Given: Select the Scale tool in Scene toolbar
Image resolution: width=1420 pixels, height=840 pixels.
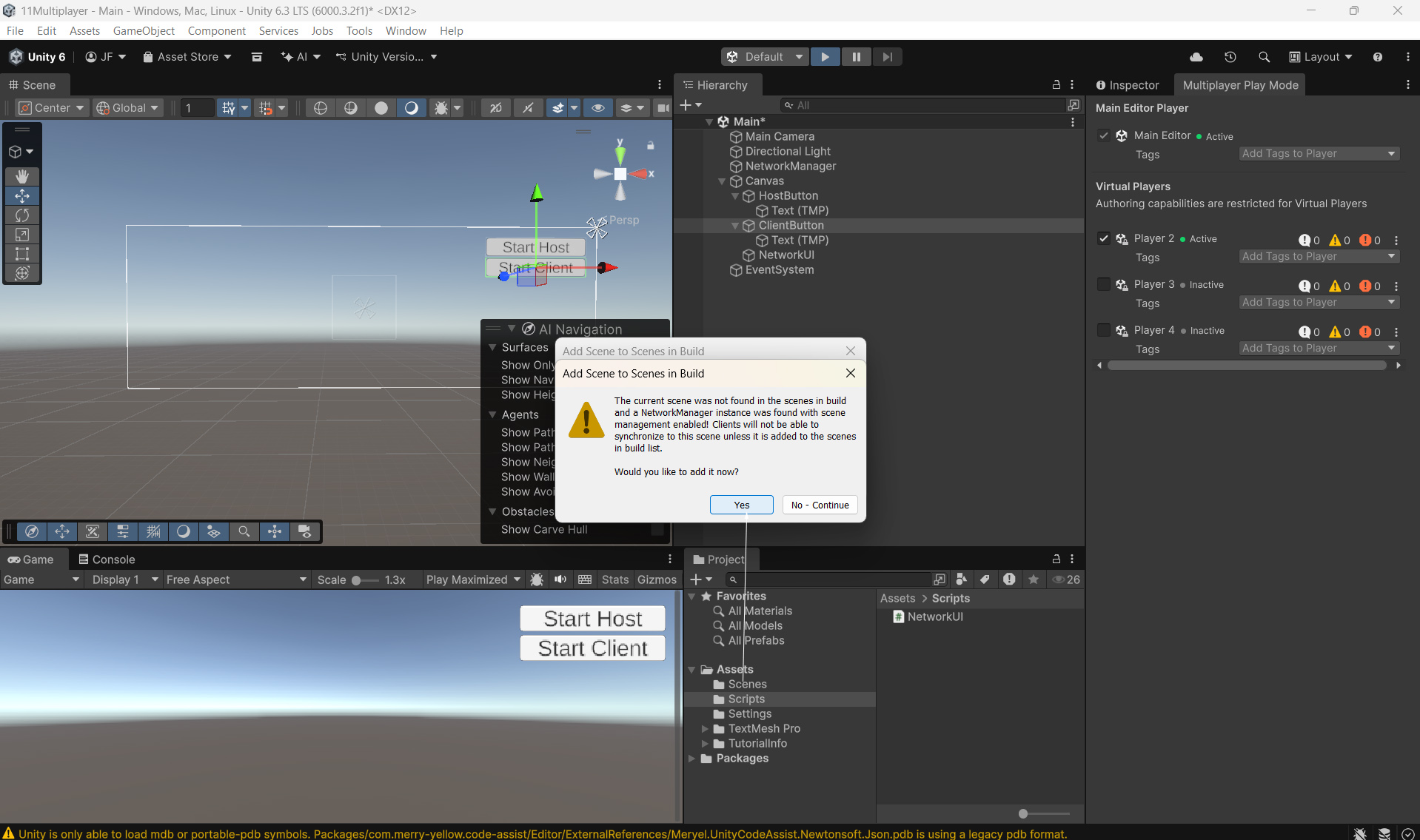Looking at the screenshot, I should pos(22,235).
